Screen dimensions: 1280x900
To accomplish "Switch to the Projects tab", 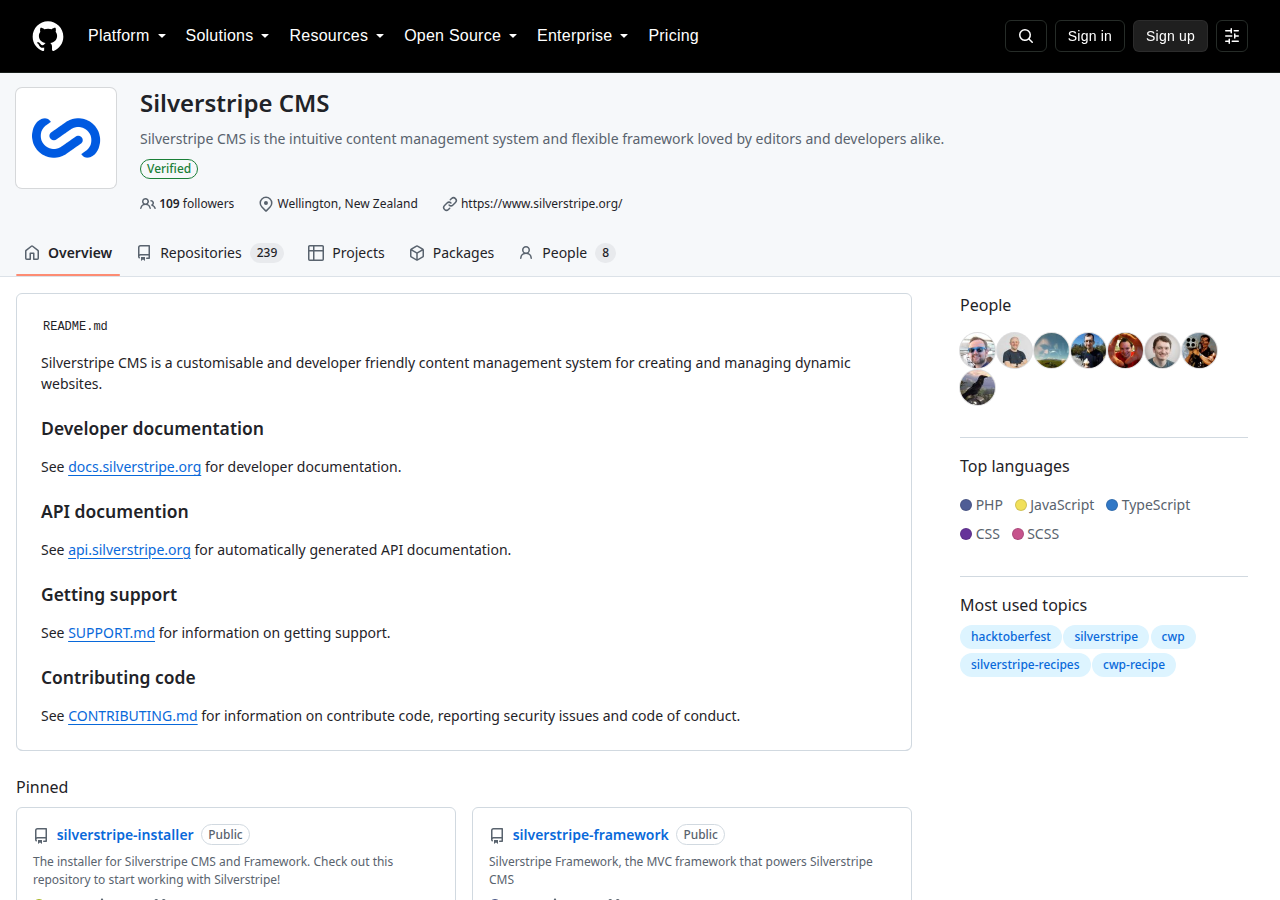I will 346,253.
